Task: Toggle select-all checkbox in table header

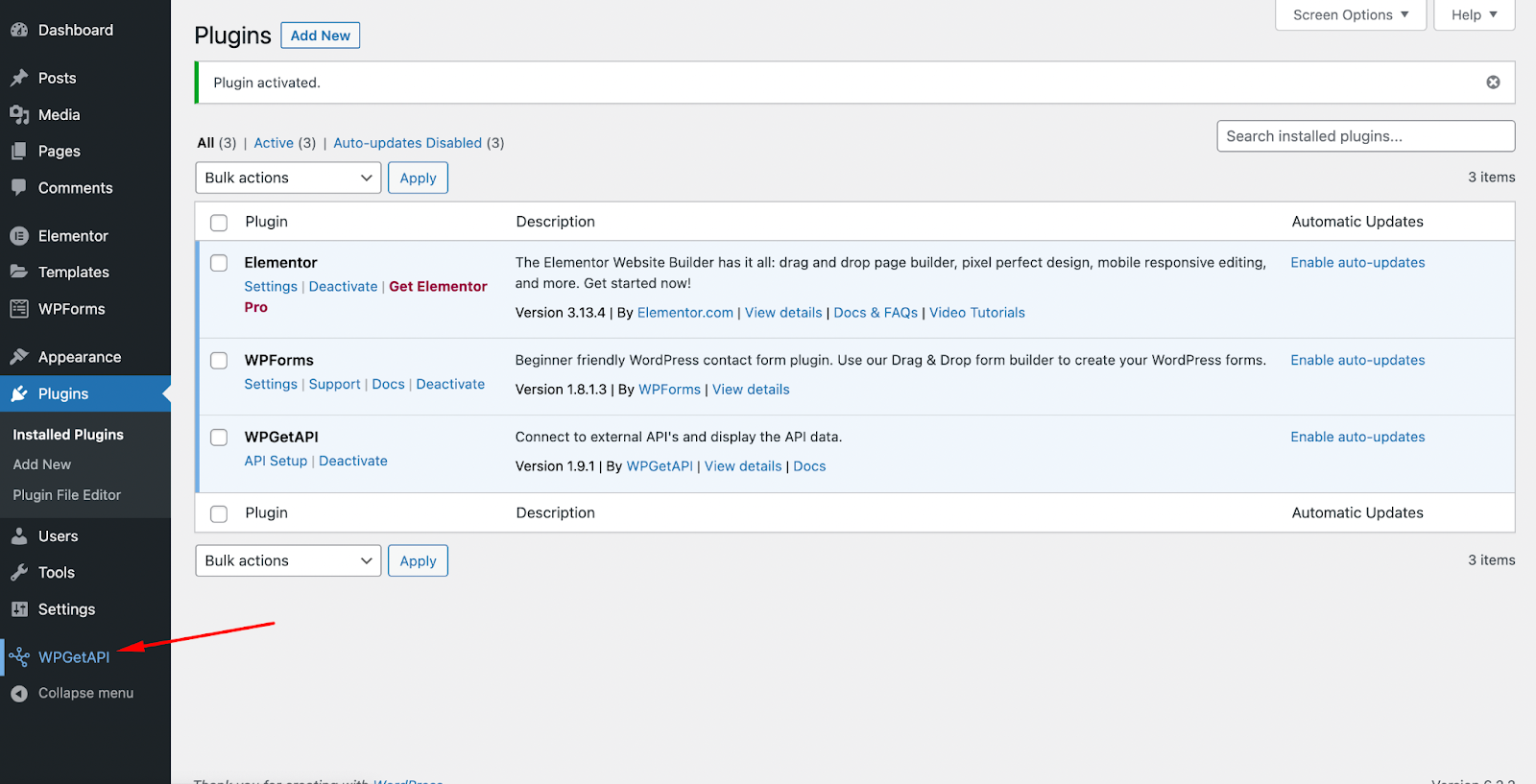Action: click(x=219, y=223)
